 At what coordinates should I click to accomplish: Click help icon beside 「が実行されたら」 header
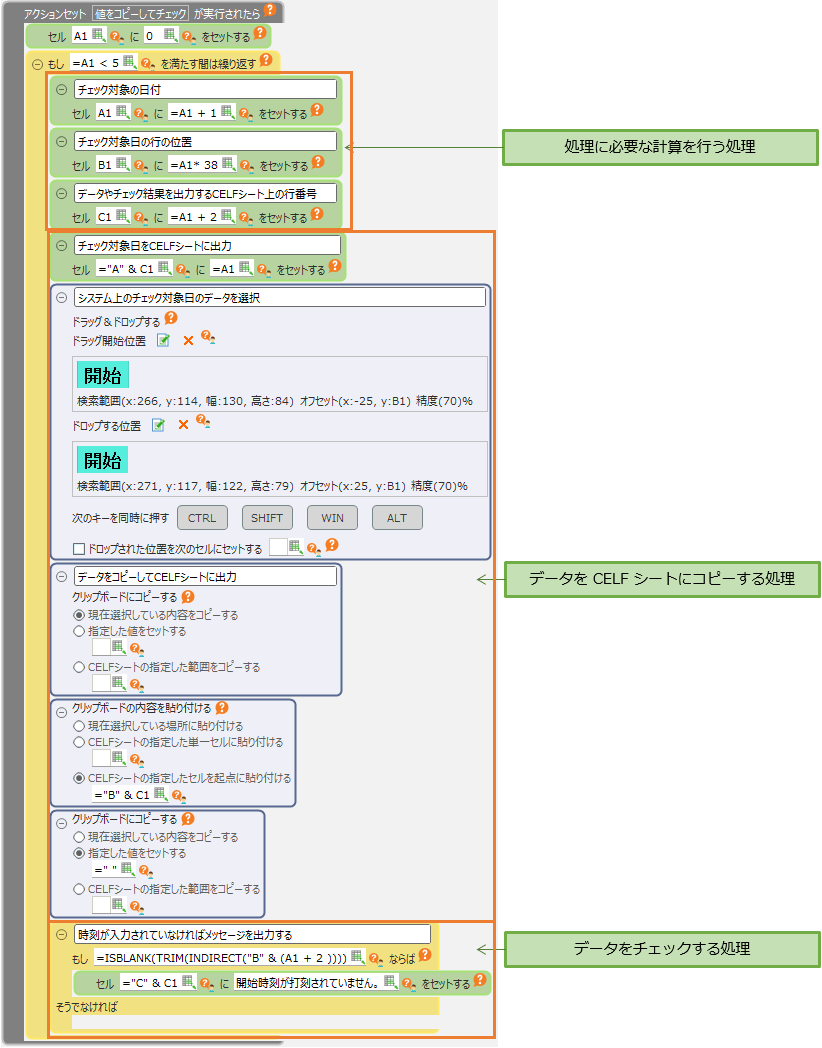(269, 11)
